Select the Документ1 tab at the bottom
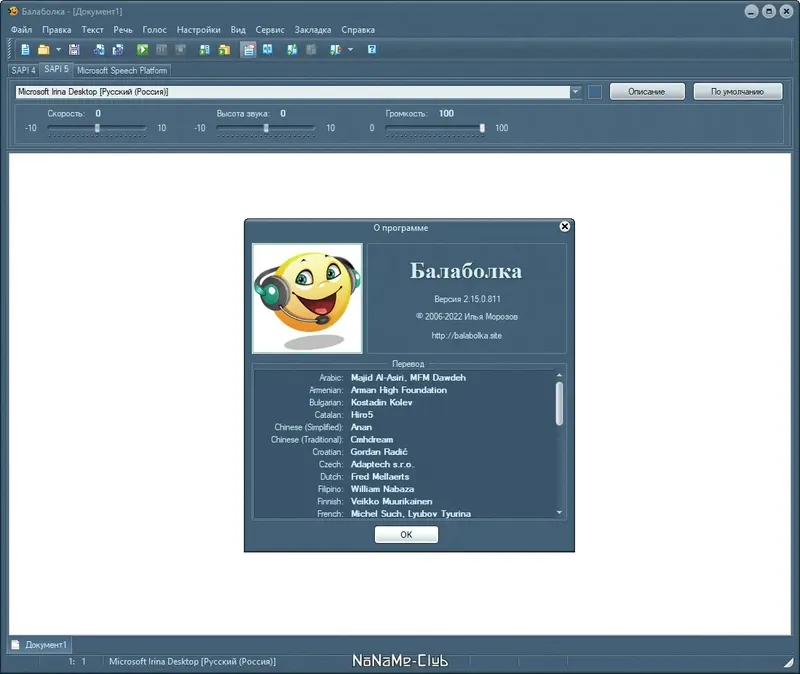The width and height of the screenshot is (800, 674). [39, 645]
